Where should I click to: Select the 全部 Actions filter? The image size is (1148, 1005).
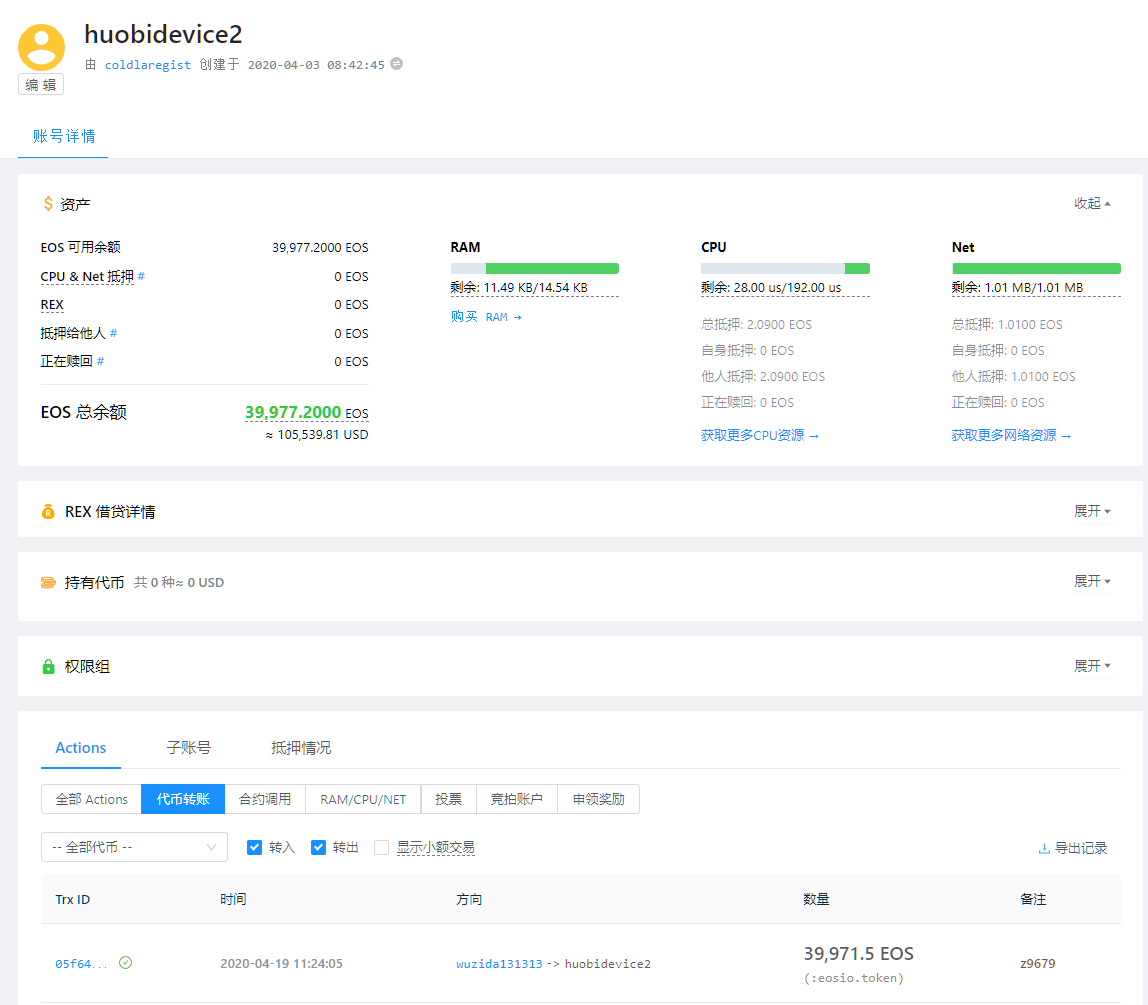pyautogui.click(x=92, y=799)
